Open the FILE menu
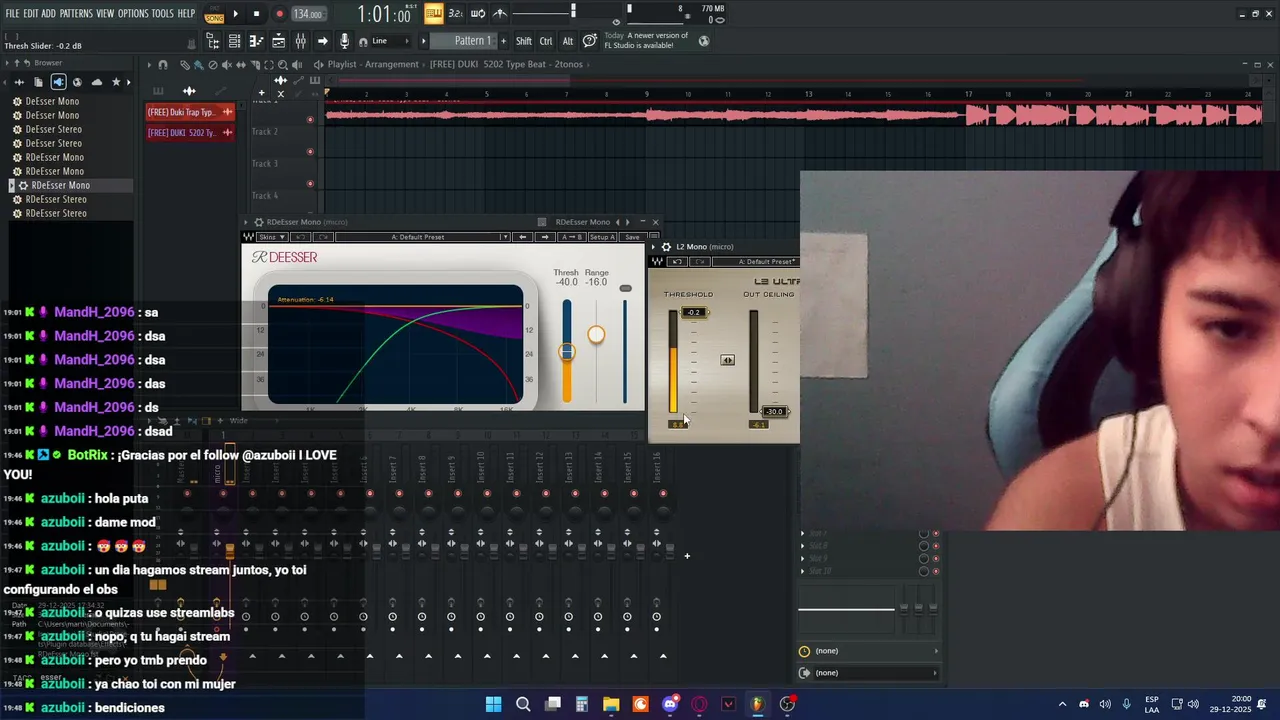The width and height of the screenshot is (1280, 720). click(x=12, y=14)
